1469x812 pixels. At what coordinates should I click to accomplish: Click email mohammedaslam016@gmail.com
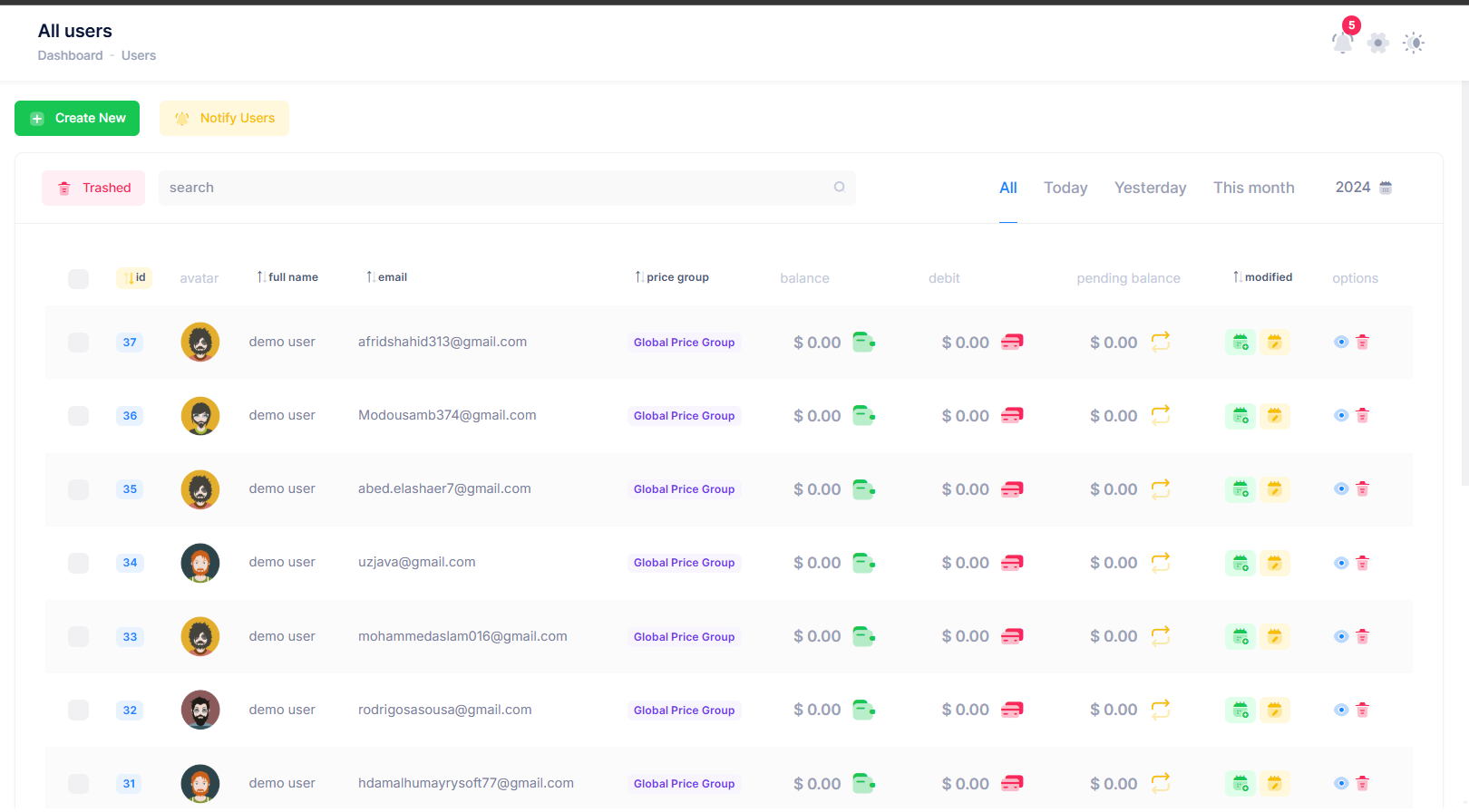(462, 636)
